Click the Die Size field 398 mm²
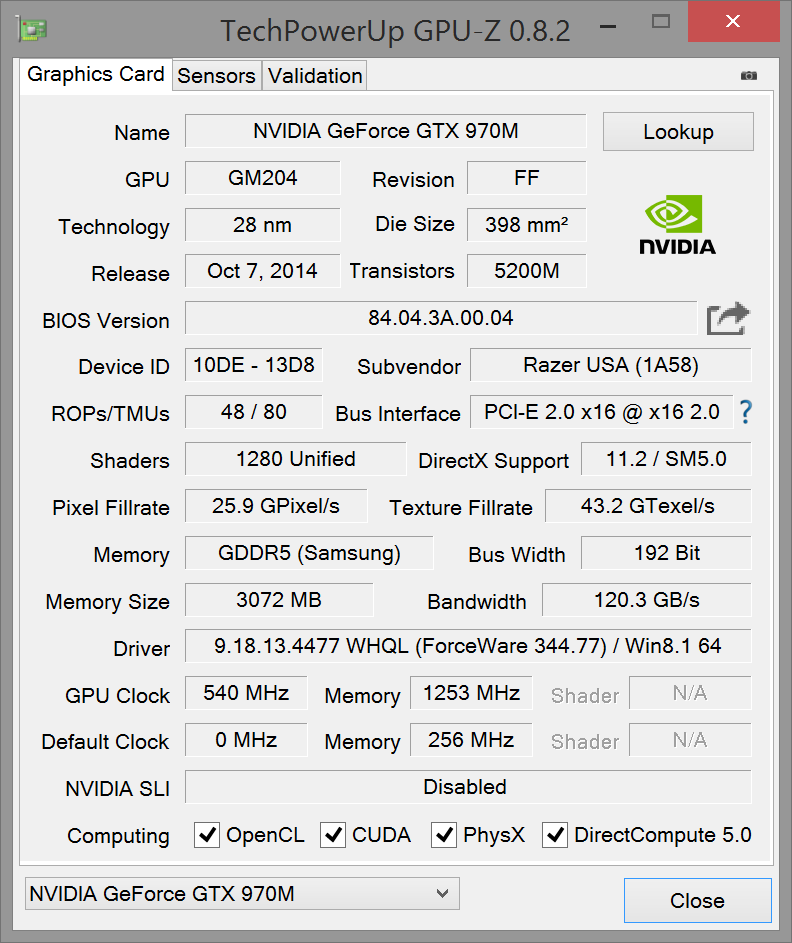 (x=527, y=225)
